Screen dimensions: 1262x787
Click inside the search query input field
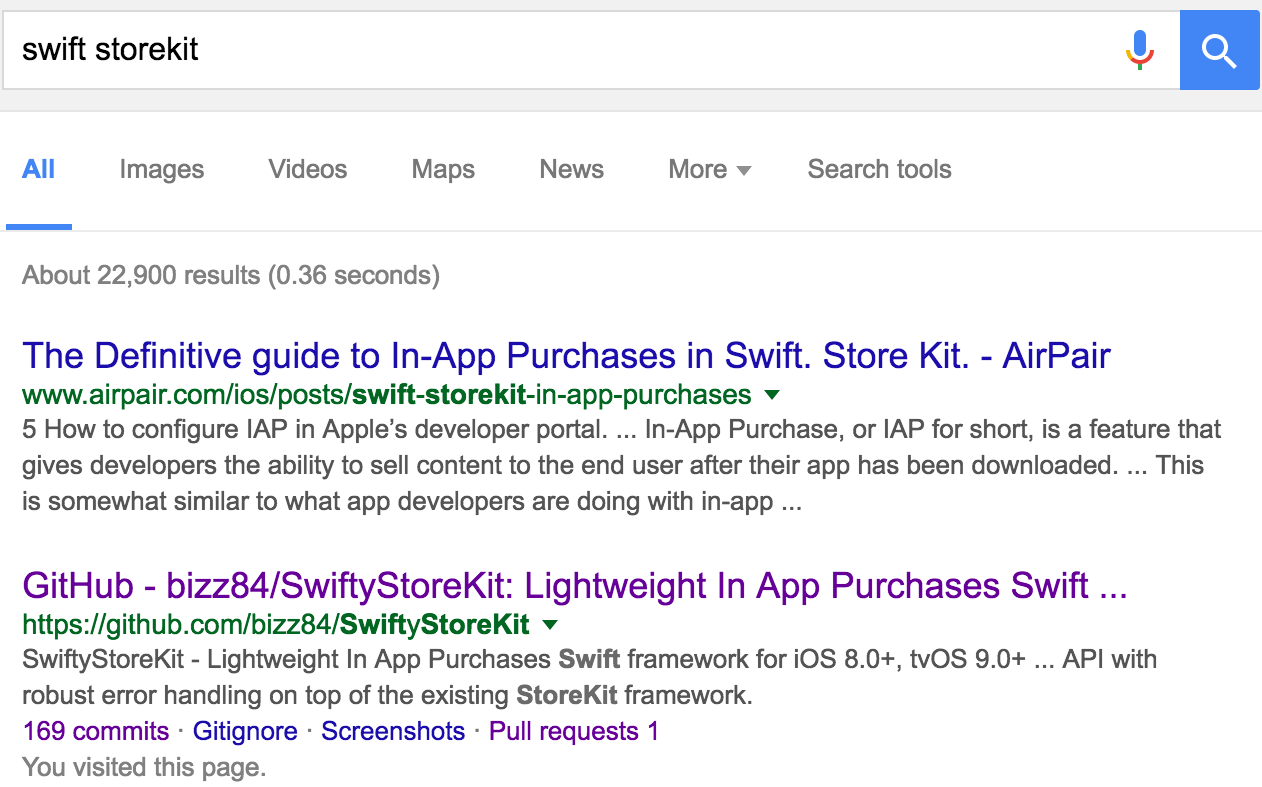click(400, 50)
